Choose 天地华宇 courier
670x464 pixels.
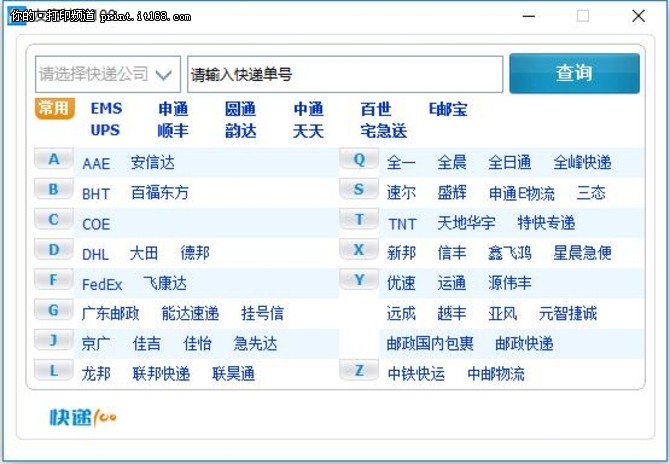(x=466, y=223)
